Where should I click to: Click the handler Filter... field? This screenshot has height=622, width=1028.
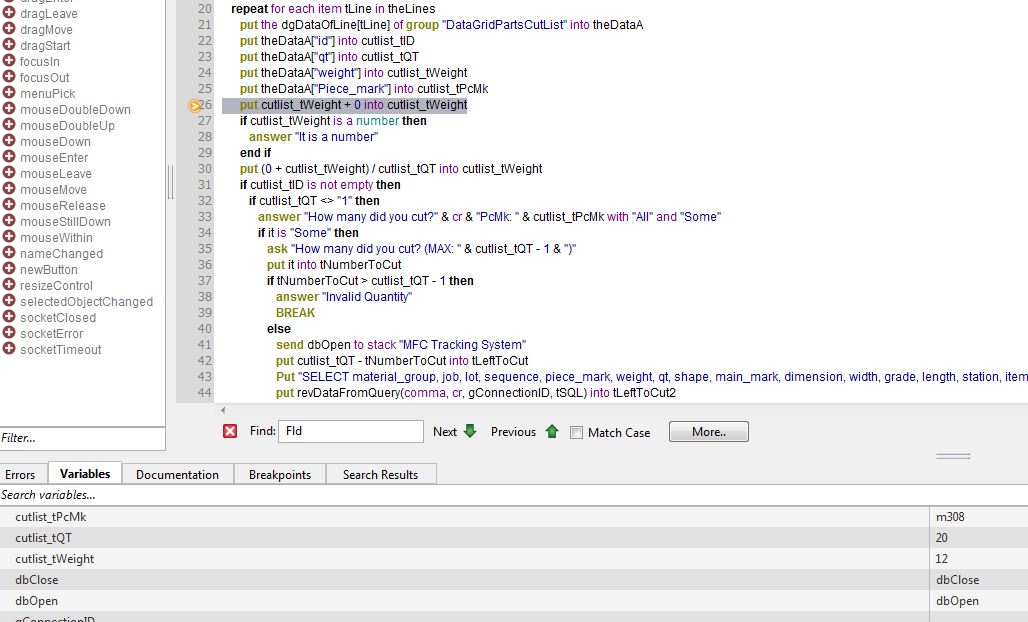[x=82, y=438]
